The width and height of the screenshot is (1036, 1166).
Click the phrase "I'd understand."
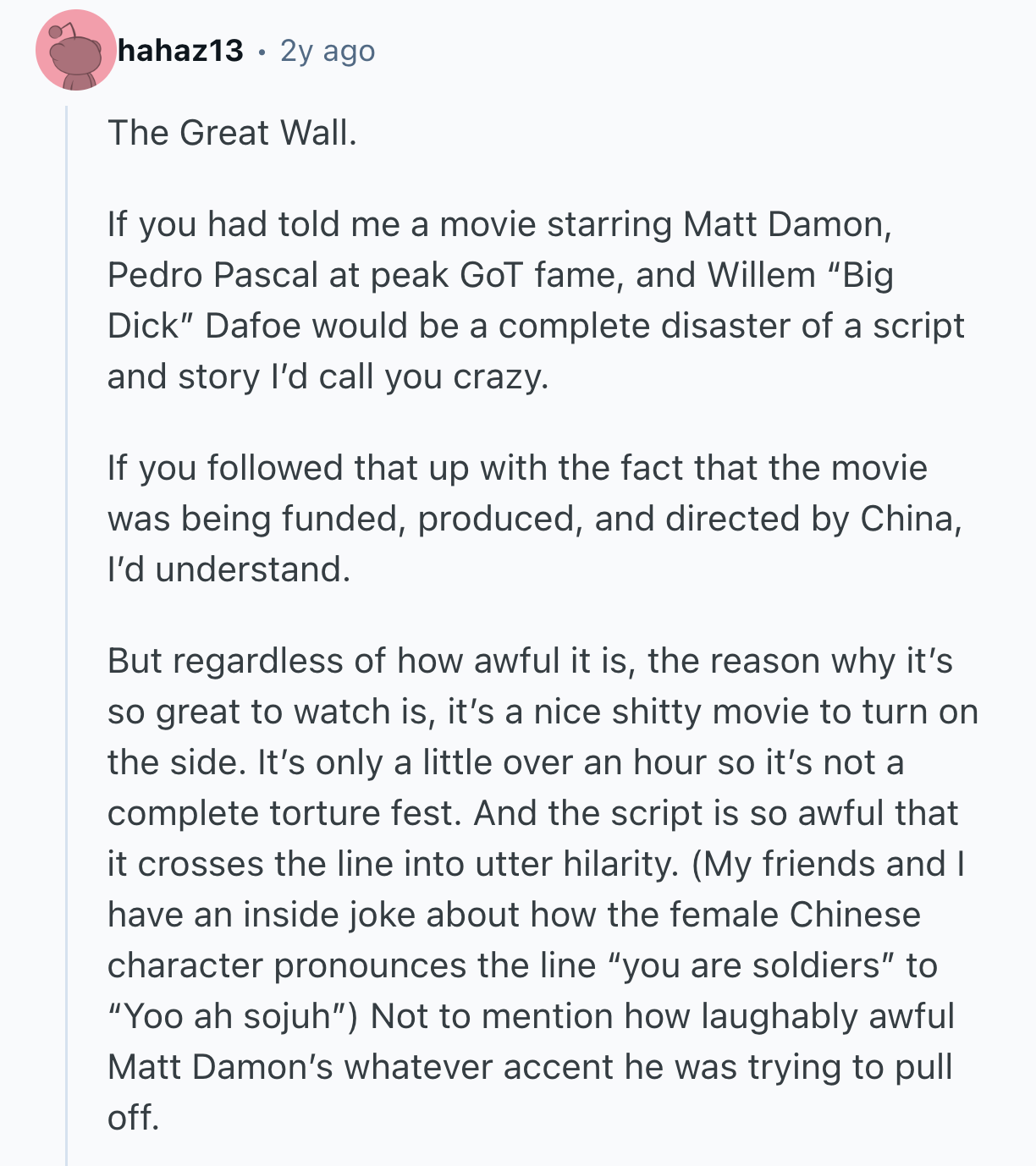229,569
